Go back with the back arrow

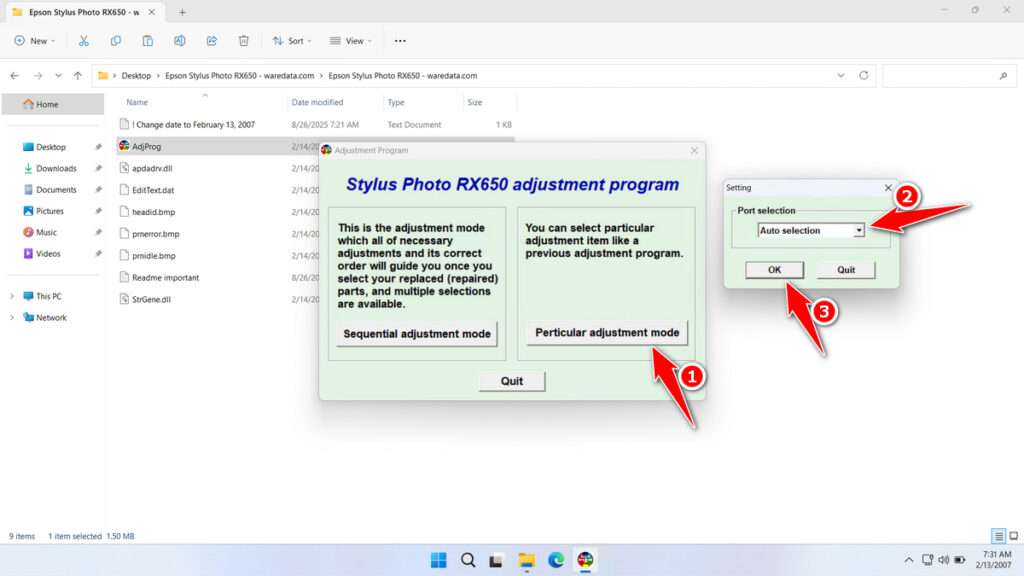[x=14, y=76]
